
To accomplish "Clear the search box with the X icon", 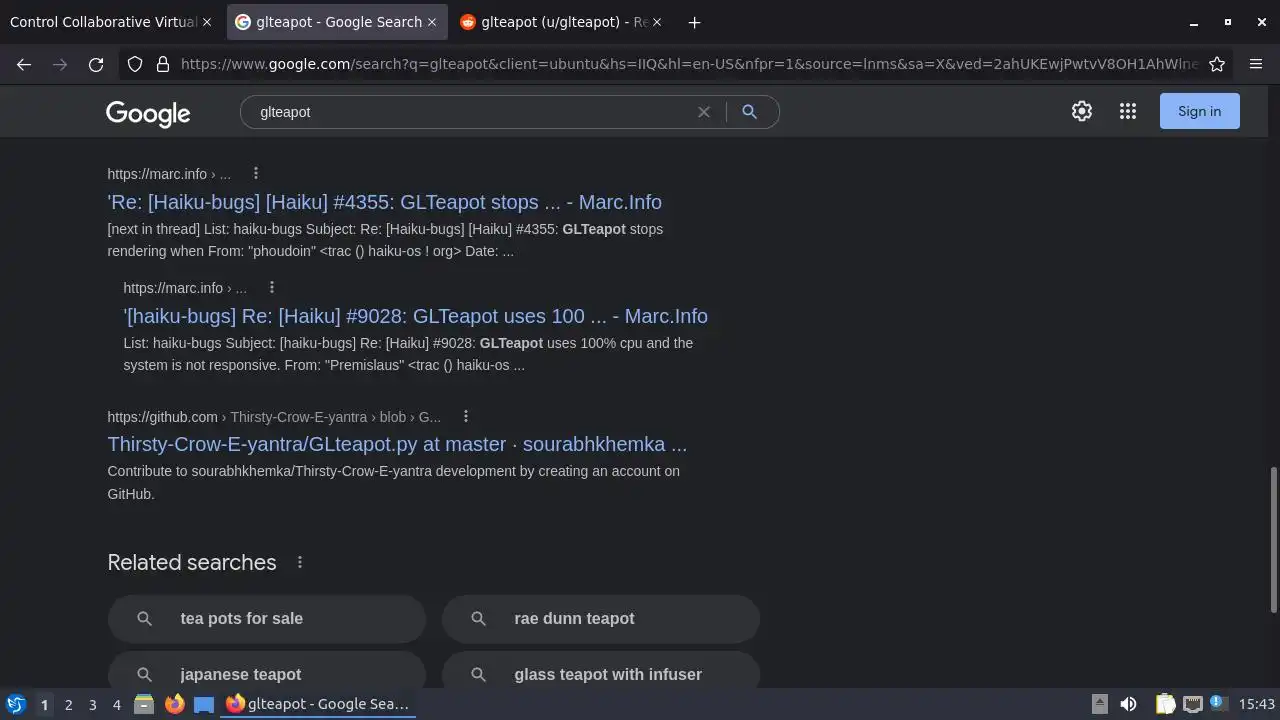I will pyautogui.click(x=704, y=112).
